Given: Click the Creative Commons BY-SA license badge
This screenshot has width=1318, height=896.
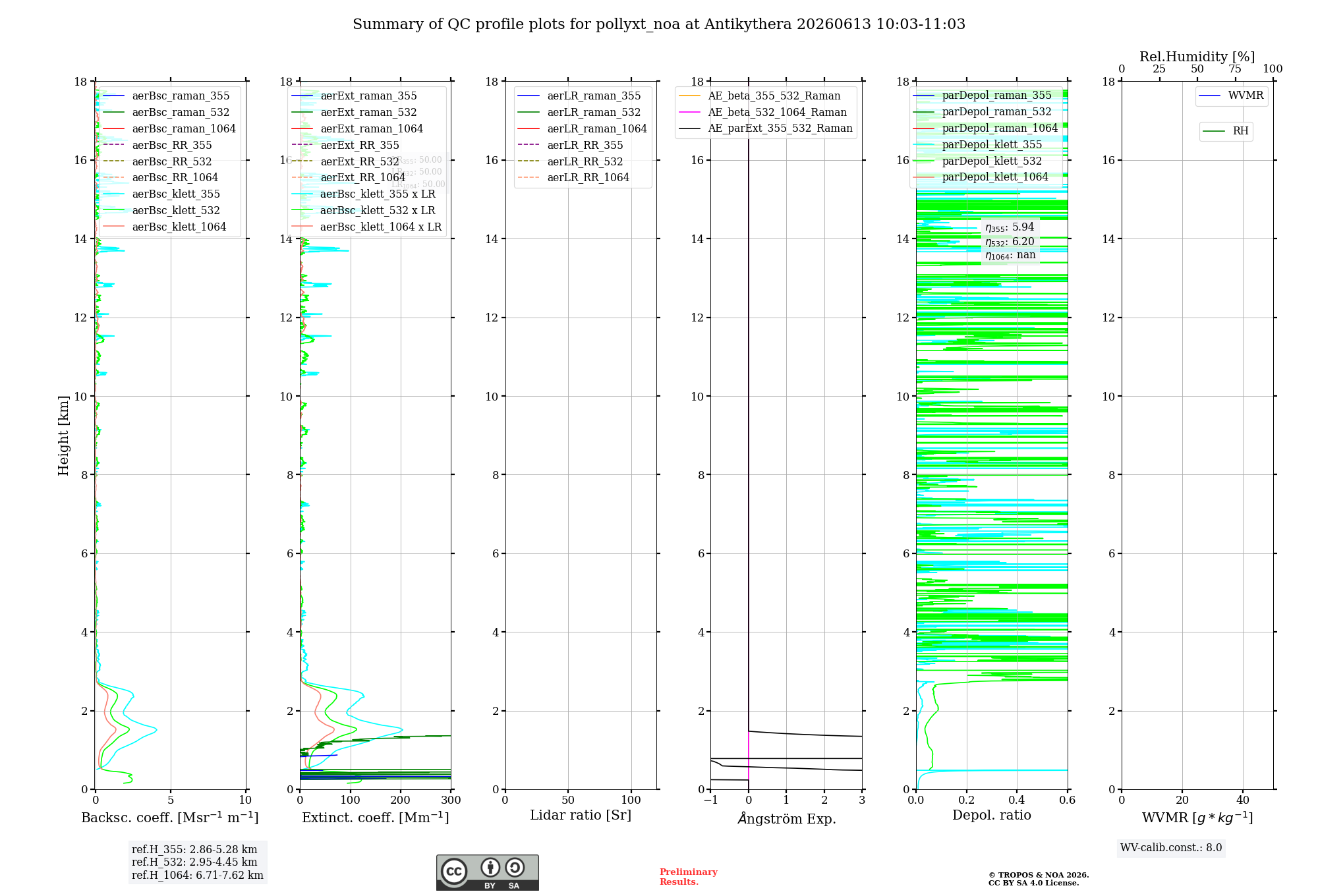Looking at the screenshot, I should coord(487,872).
